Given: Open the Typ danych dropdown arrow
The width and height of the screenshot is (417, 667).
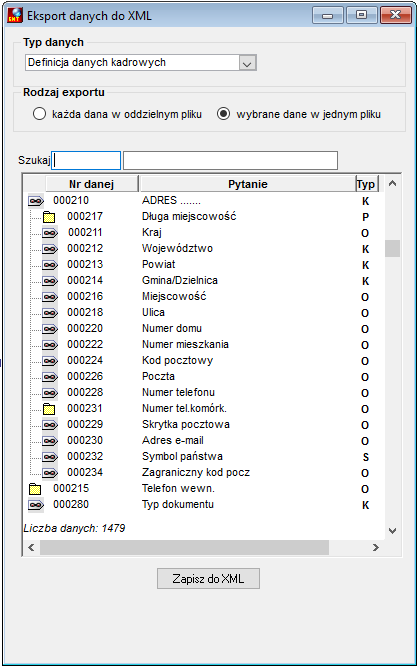Looking at the screenshot, I should pos(247,63).
